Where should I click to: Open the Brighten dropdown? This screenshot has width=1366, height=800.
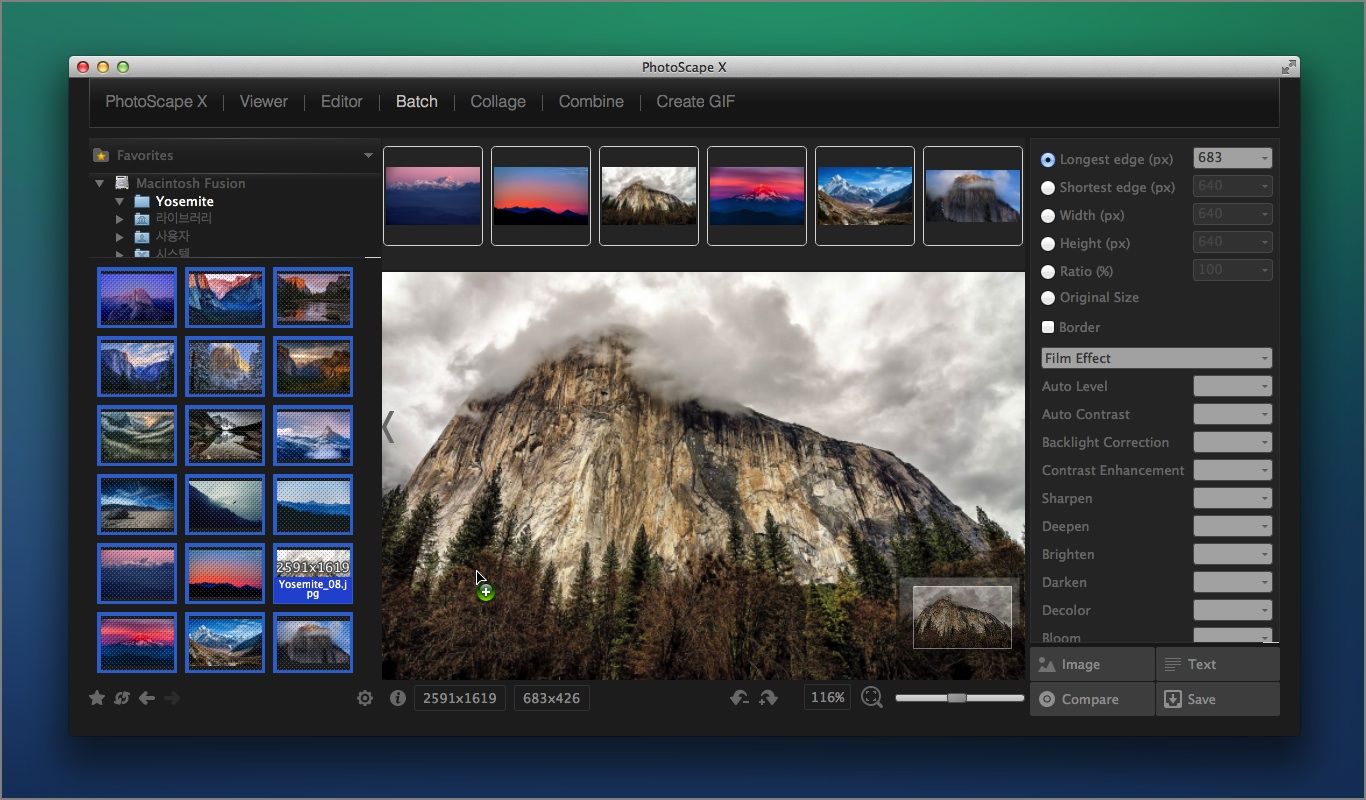[1233, 554]
